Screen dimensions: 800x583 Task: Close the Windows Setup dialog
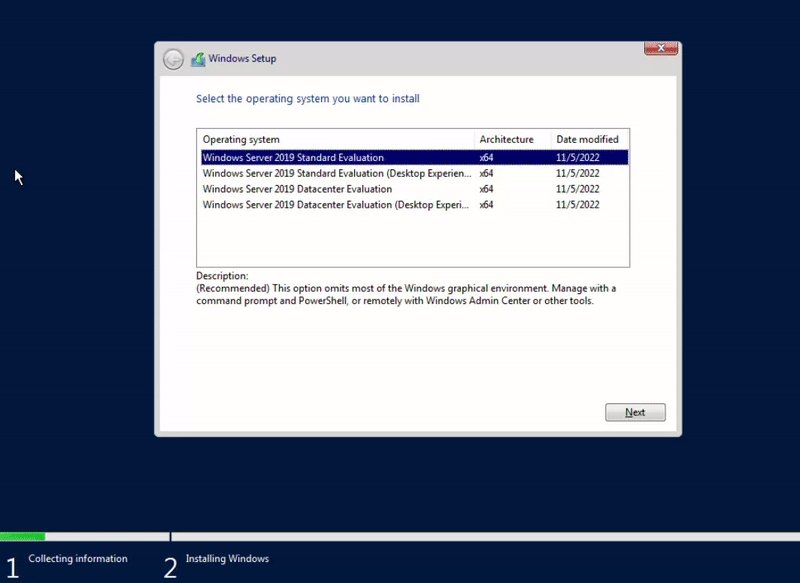pos(661,48)
